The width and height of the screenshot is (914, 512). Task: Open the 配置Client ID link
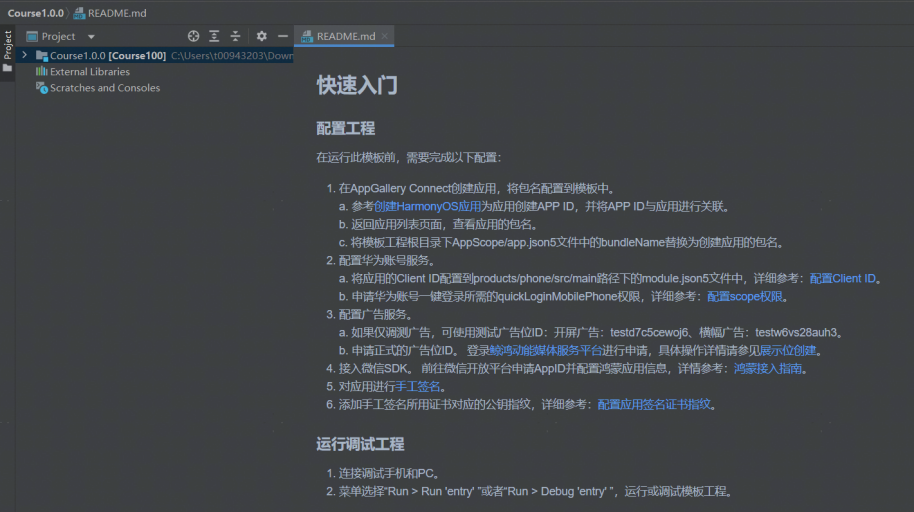(842, 278)
